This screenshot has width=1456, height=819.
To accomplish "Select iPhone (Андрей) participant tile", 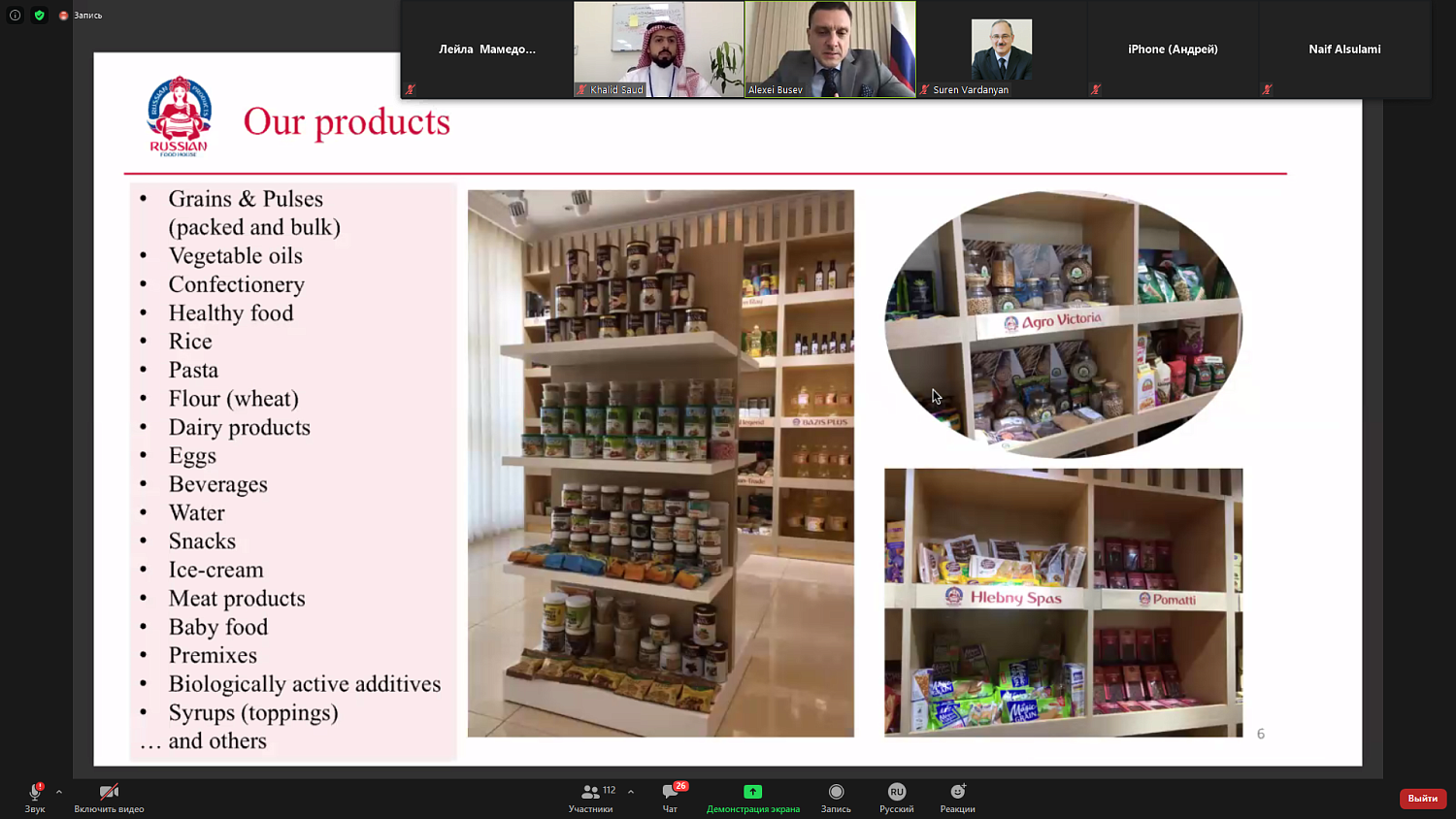I will tap(1173, 49).
